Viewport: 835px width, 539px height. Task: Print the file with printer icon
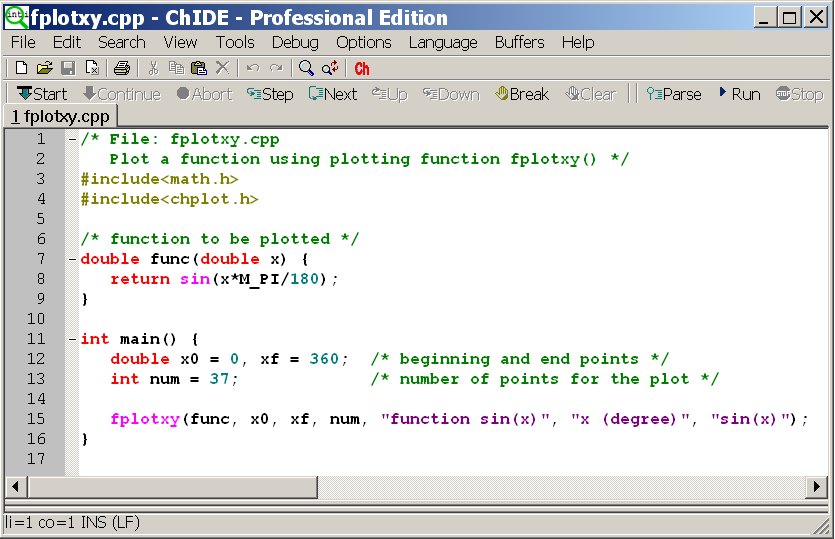click(x=122, y=68)
